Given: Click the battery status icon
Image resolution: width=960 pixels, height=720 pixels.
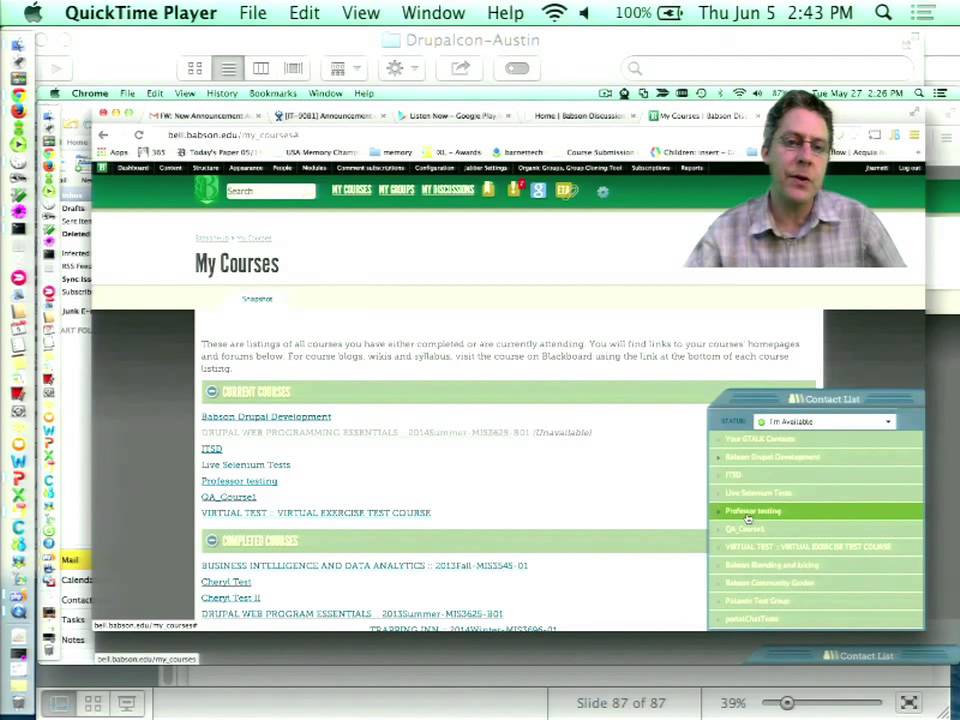Looking at the screenshot, I should [670, 13].
